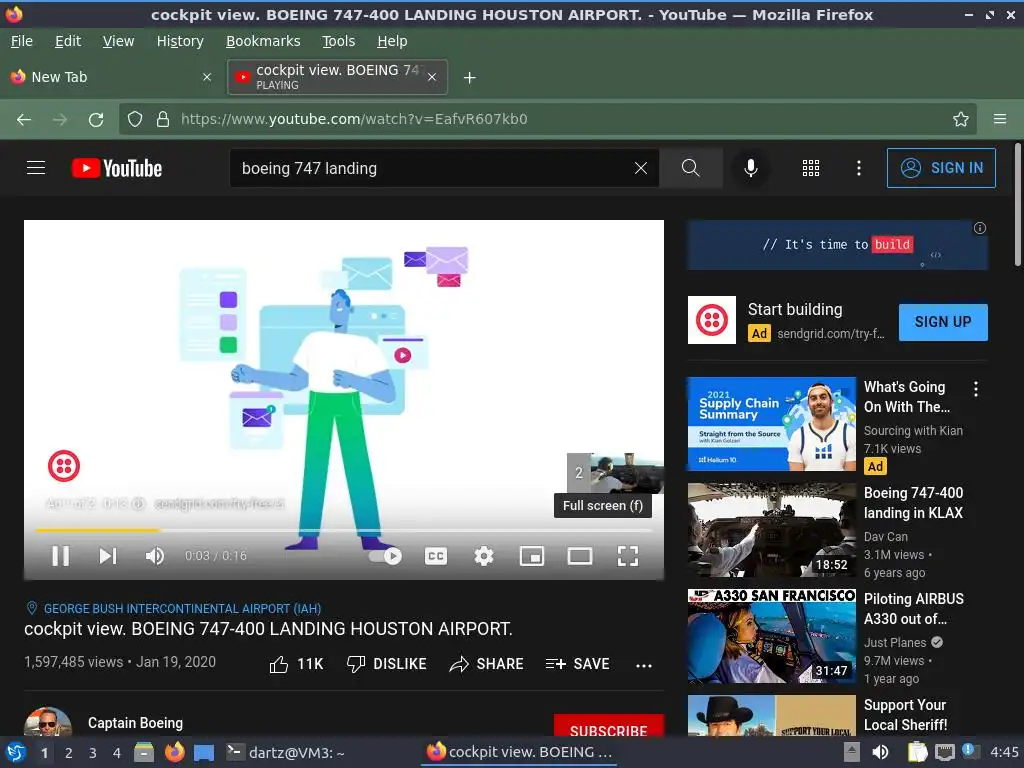Save the video to a playlist
The image size is (1024, 768).
577,664
